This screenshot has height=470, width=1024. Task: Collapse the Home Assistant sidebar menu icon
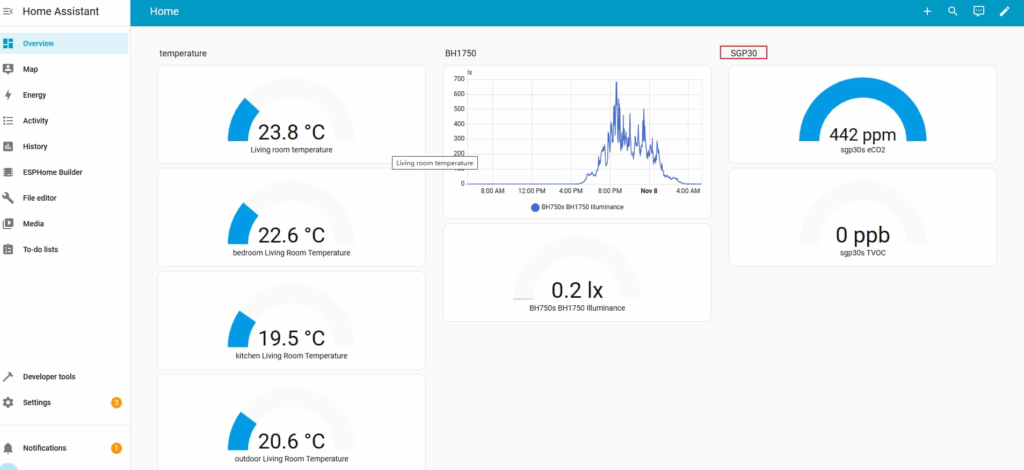[x=8, y=11]
